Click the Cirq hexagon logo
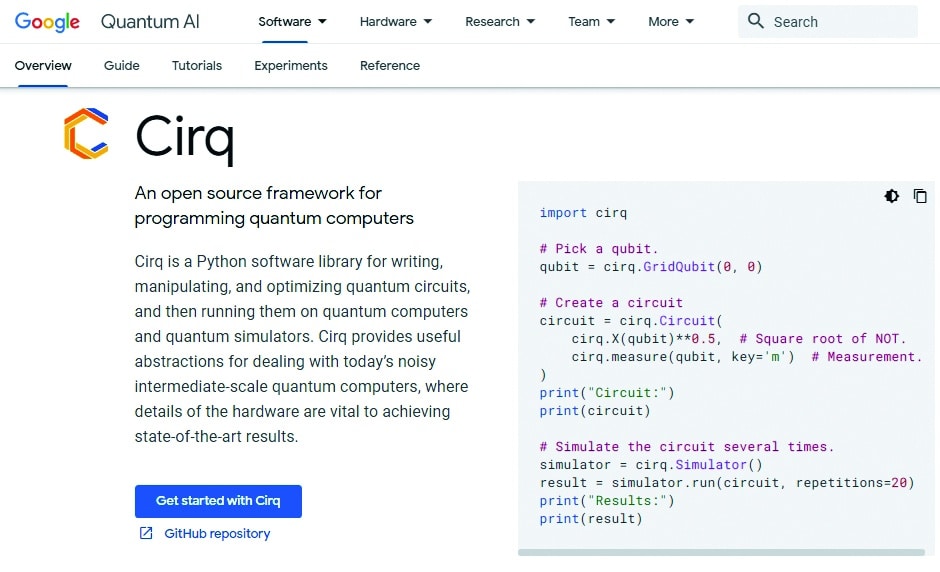 coord(86,134)
